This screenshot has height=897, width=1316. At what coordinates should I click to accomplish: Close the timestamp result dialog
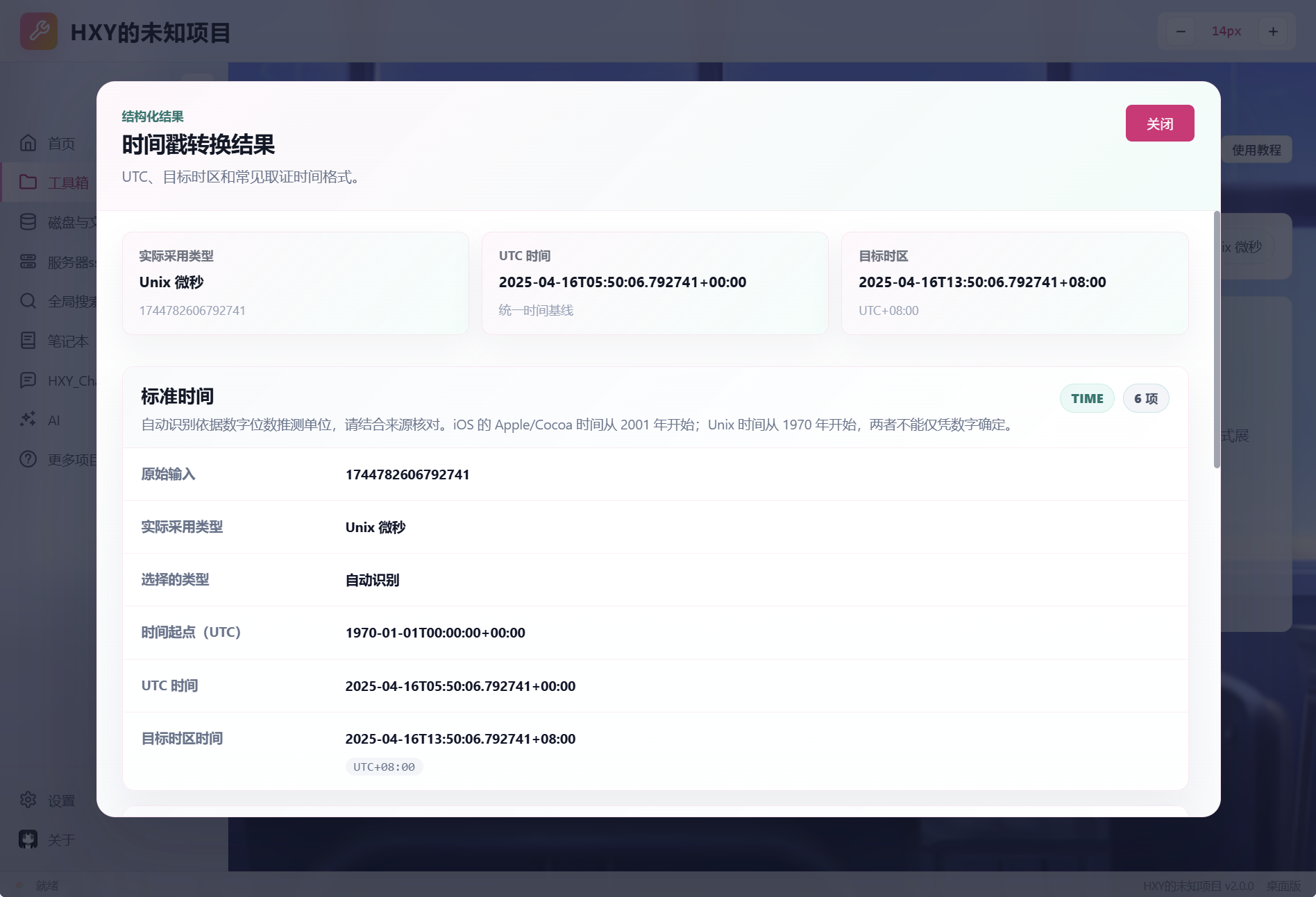coord(1159,123)
